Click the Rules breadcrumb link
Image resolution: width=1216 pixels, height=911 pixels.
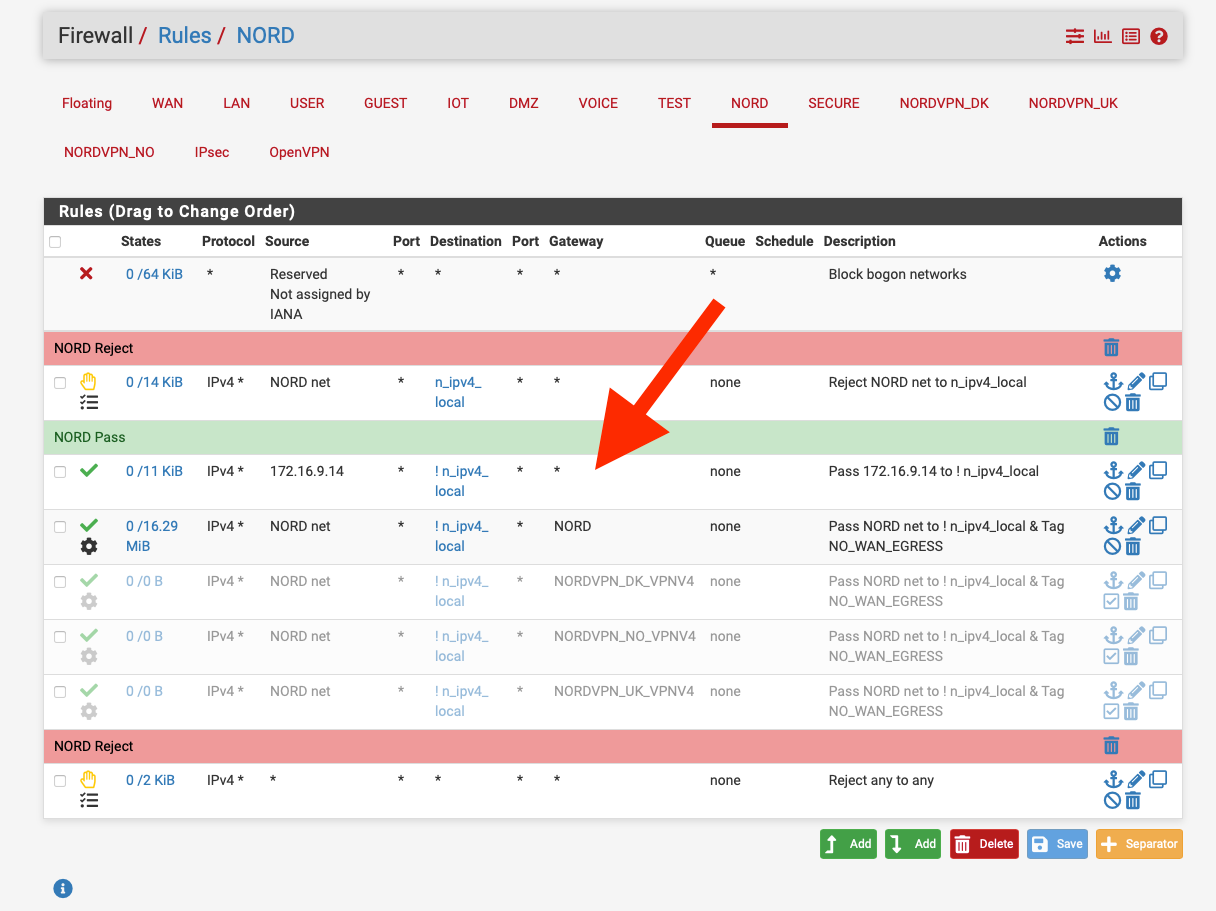[185, 36]
